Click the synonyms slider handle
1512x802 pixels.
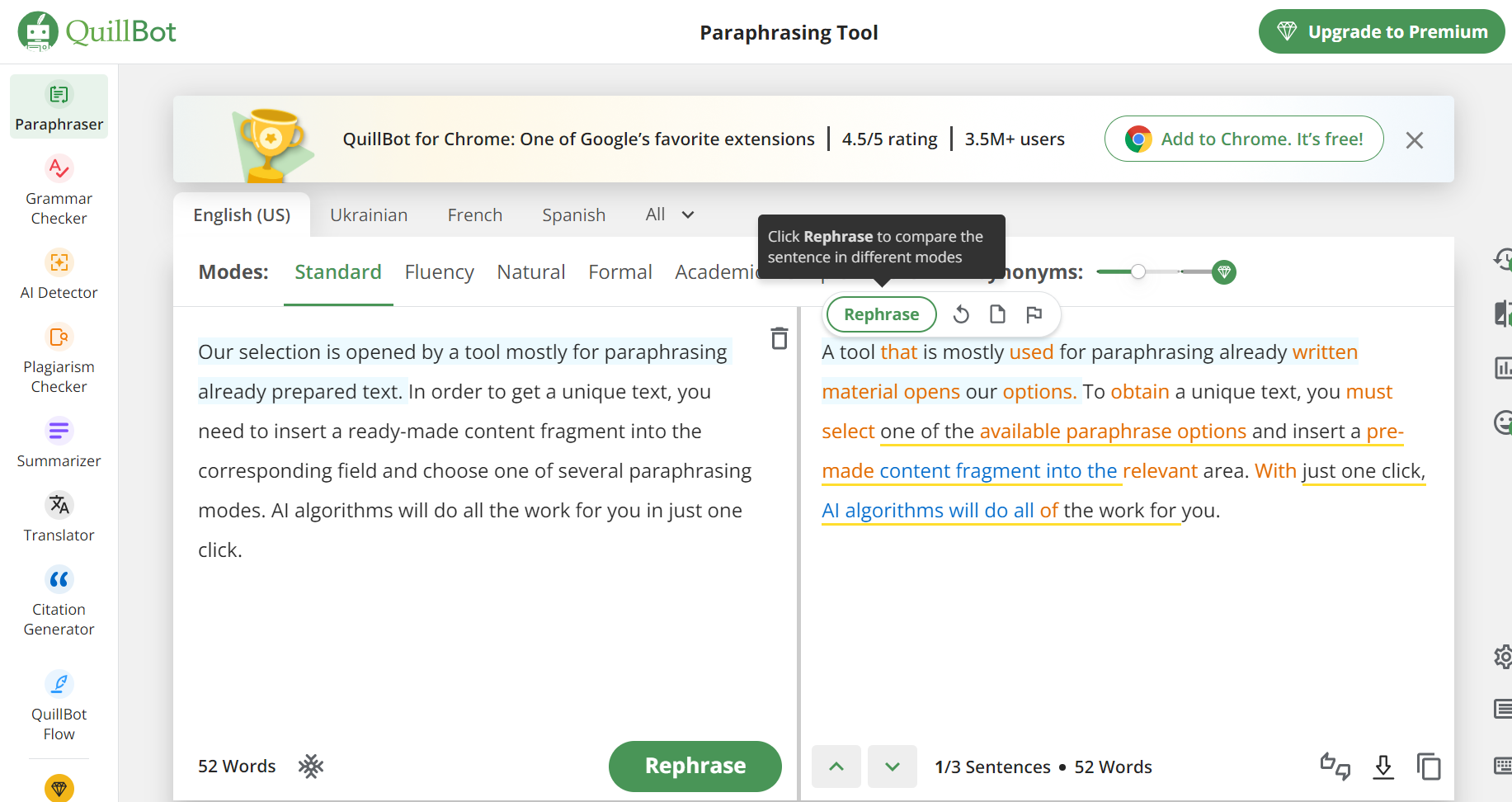click(1138, 271)
